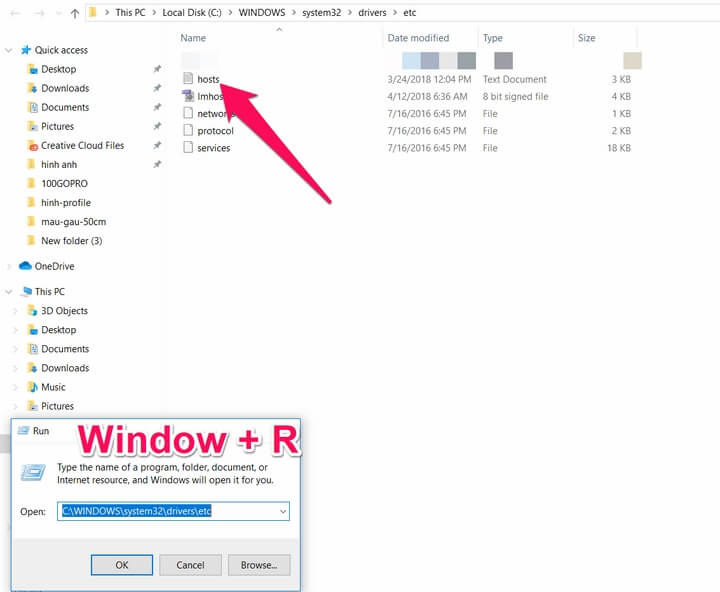Click the Desktop icon under This PC

(x=32, y=330)
